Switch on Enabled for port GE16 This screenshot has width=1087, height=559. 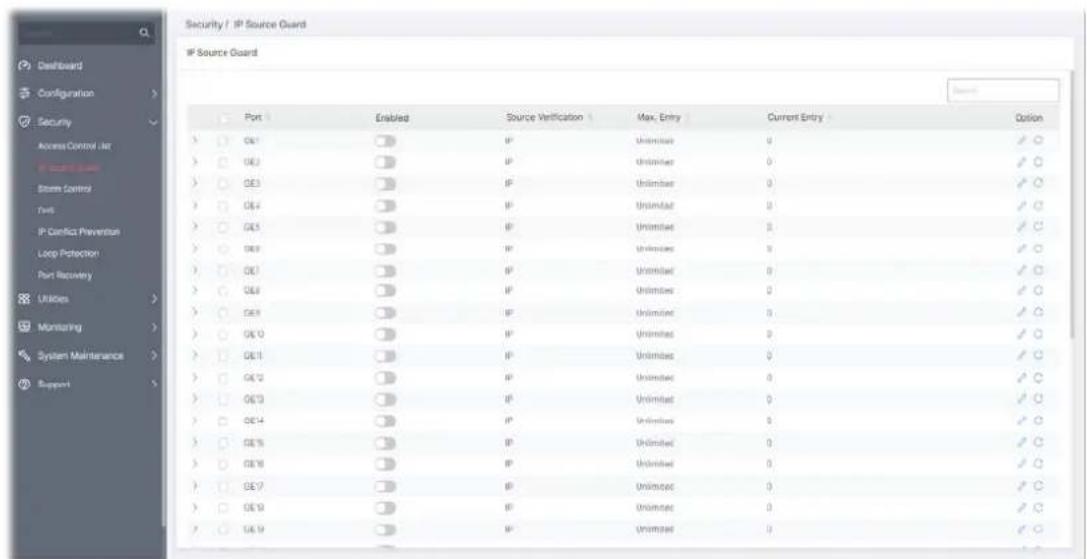(385, 463)
